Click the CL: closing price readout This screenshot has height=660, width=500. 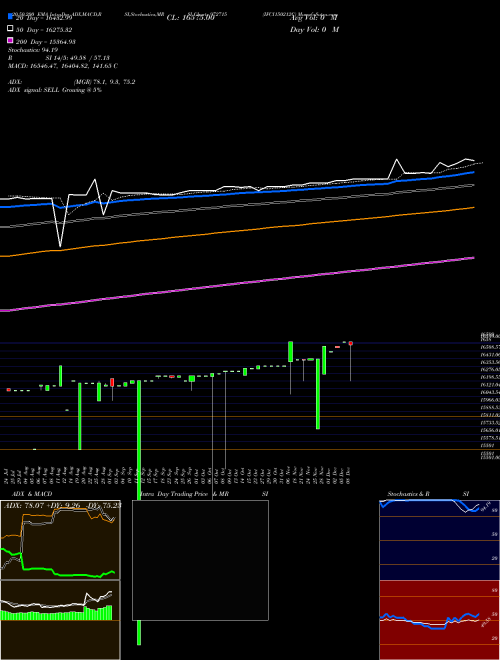[191, 18]
